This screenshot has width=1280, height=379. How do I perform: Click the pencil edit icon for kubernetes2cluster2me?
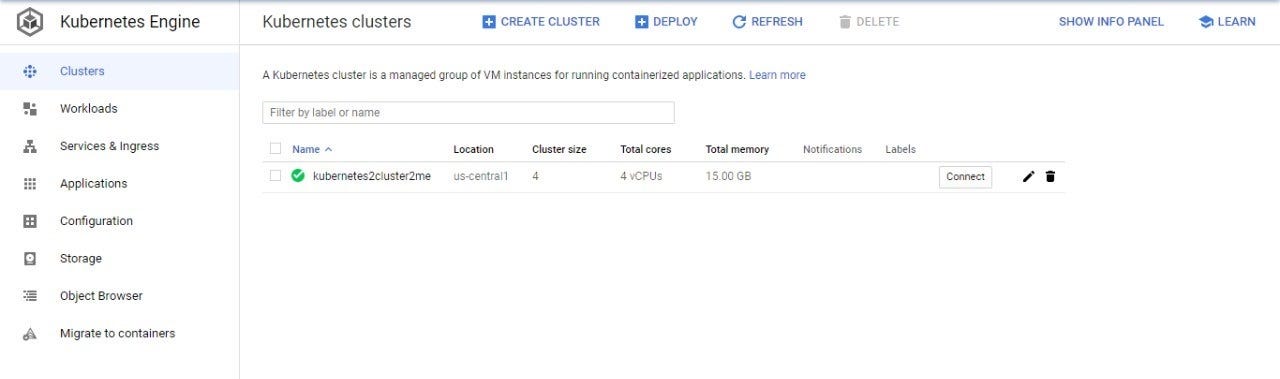click(x=1029, y=177)
